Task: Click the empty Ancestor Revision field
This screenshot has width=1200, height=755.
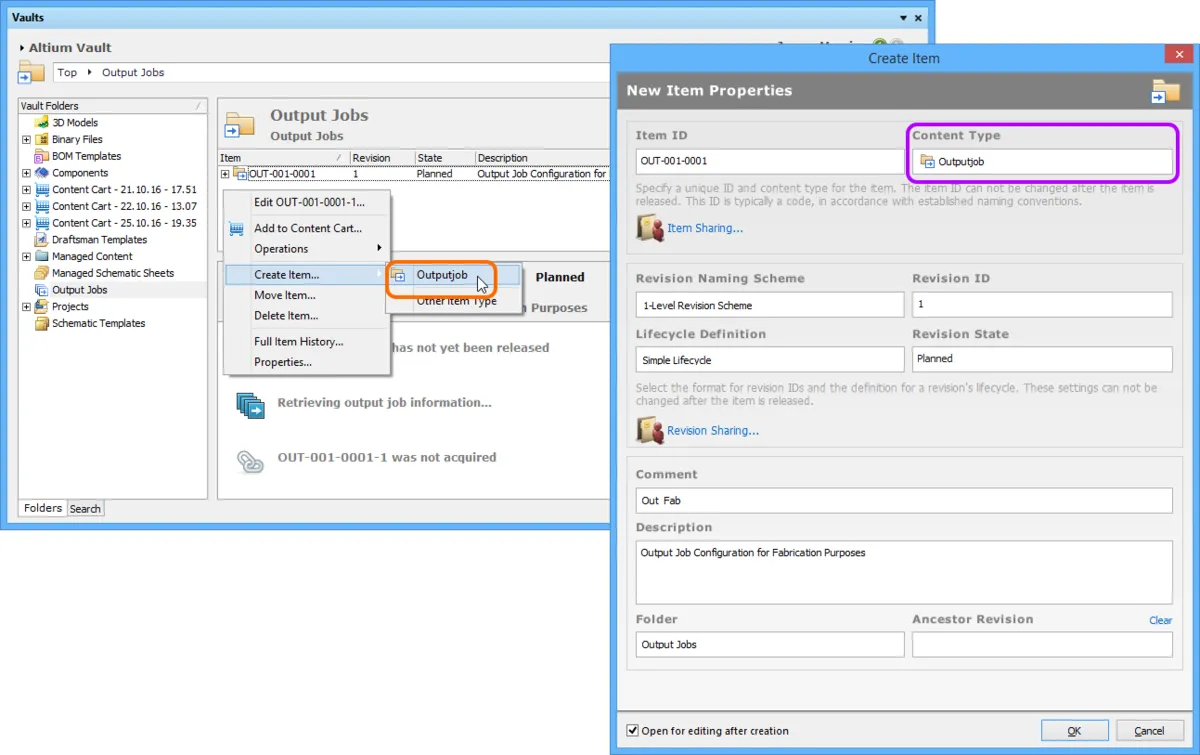Action: tap(1042, 645)
